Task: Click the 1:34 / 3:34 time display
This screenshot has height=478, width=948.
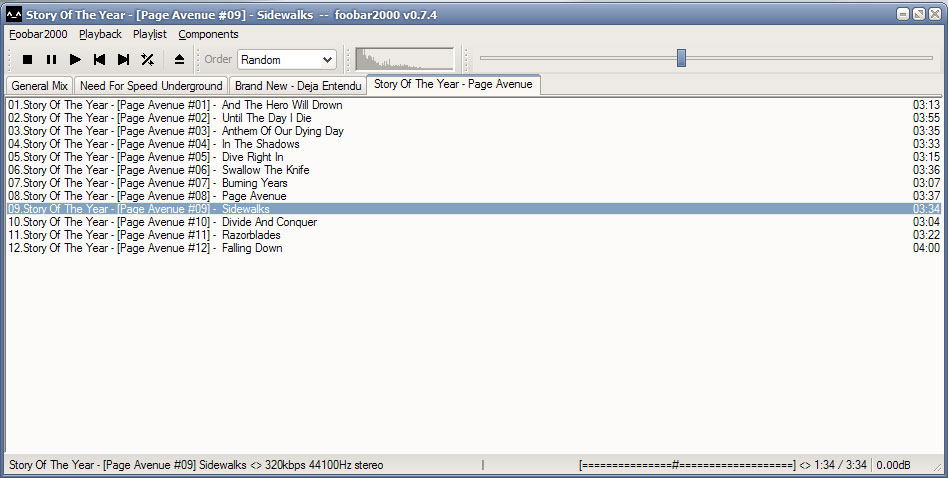Action: point(840,465)
